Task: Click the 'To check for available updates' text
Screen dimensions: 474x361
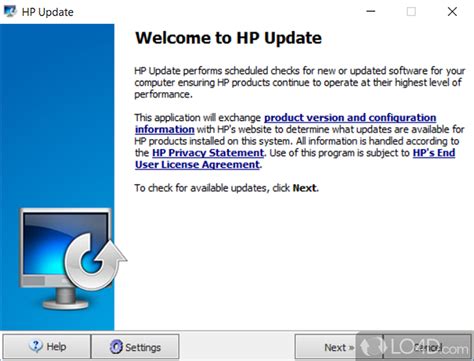Action: pyautogui.click(x=226, y=188)
